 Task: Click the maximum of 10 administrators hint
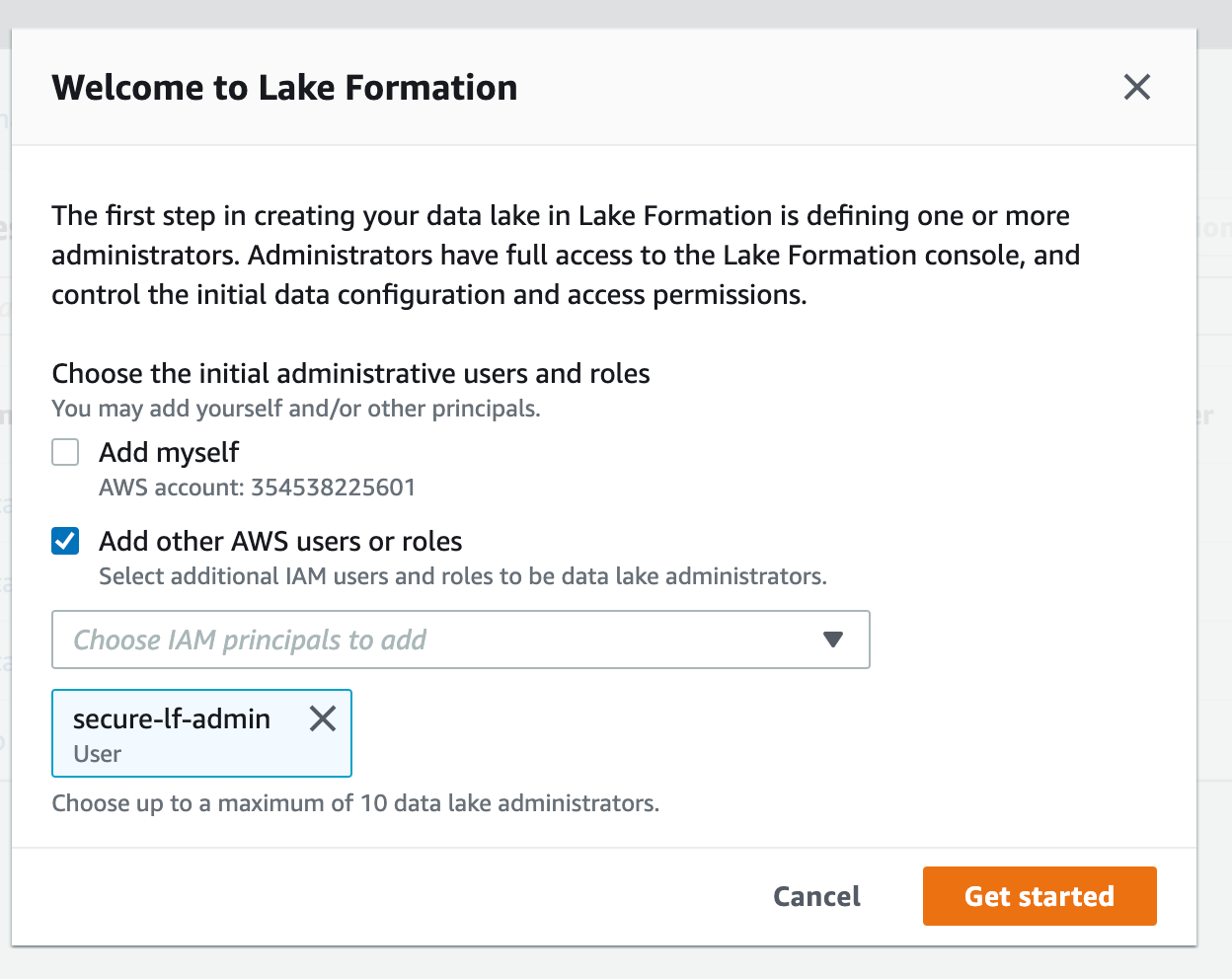(355, 803)
